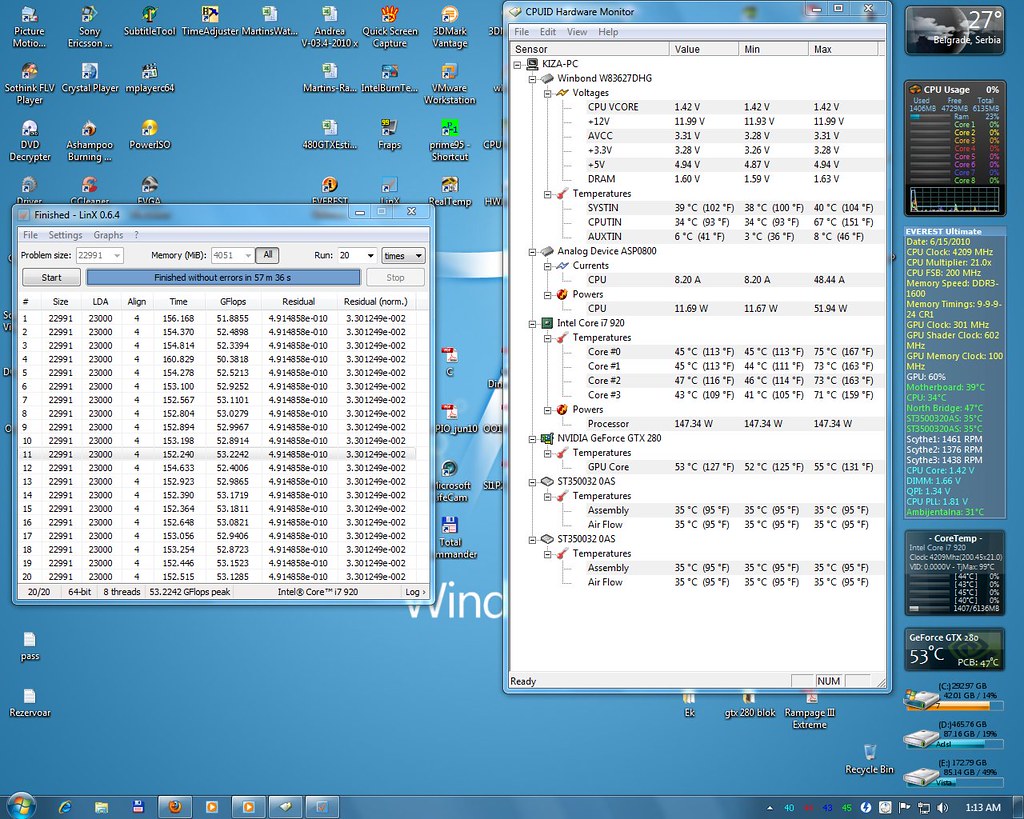The width and height of the screenshot is (1024, 819).
Task: Select the 3DMark Vantage desktop icon
Action: (449, 27)
